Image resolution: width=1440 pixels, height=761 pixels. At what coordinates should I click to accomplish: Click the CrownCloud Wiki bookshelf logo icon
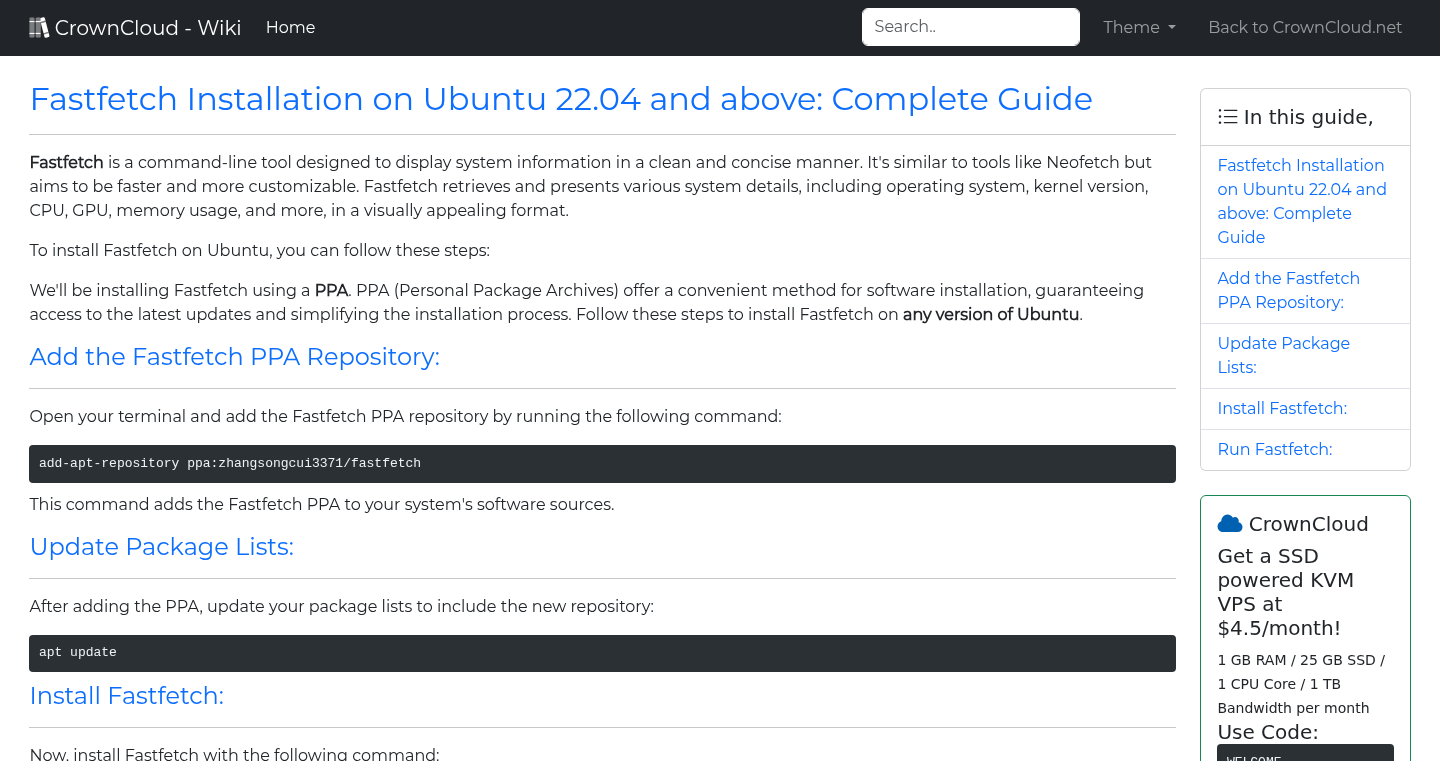pos(39,26)
